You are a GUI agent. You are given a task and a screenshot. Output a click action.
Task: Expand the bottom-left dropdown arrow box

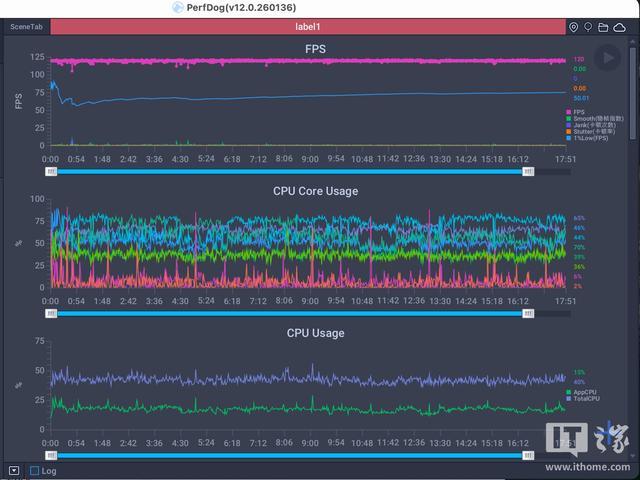point(14,471)
